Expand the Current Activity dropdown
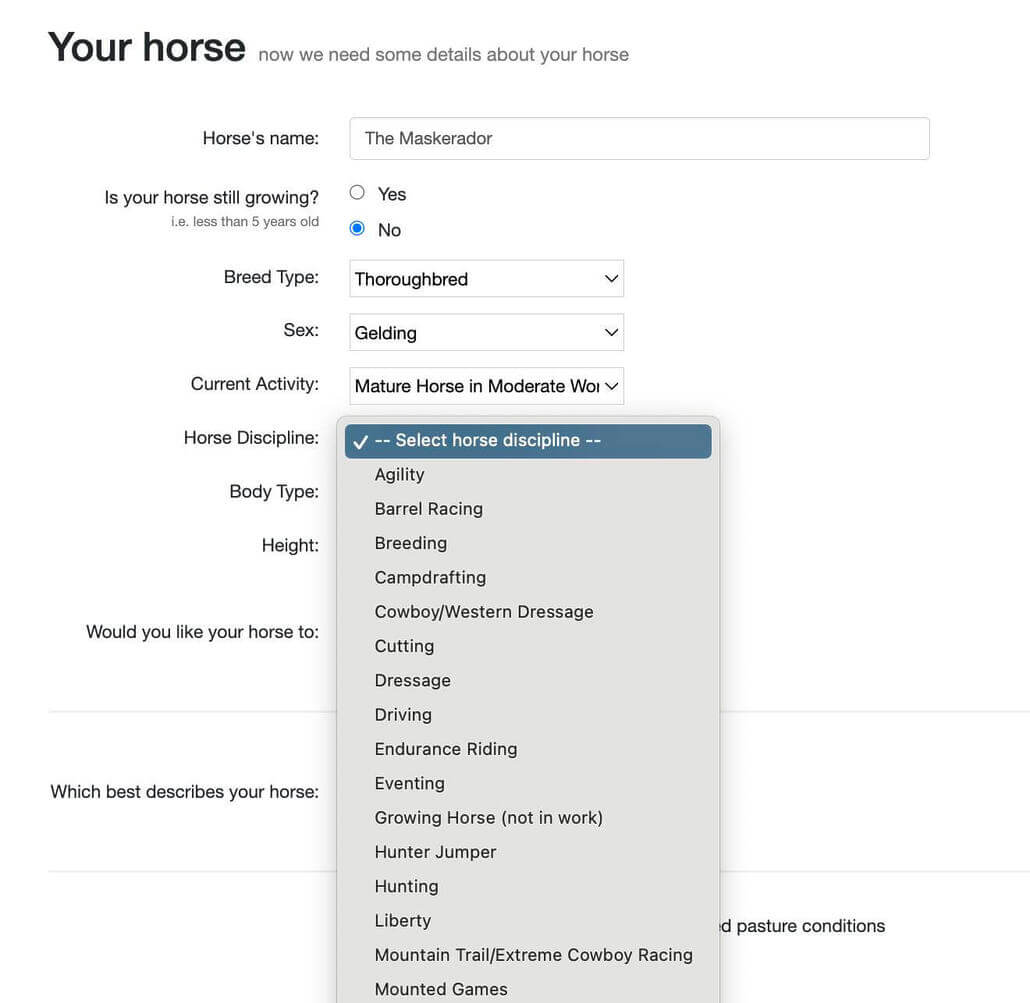The width and height of the screenshot is (1030, 1003). coord(487,384)
